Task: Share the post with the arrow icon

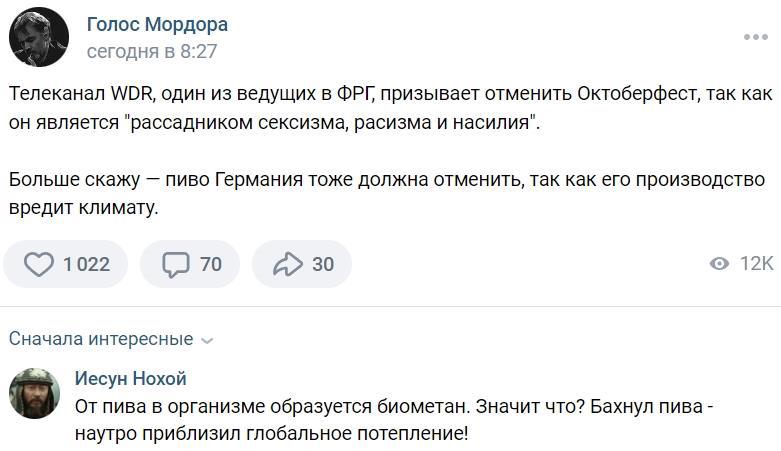Action: pyautogui.click(x=288, y=264)
